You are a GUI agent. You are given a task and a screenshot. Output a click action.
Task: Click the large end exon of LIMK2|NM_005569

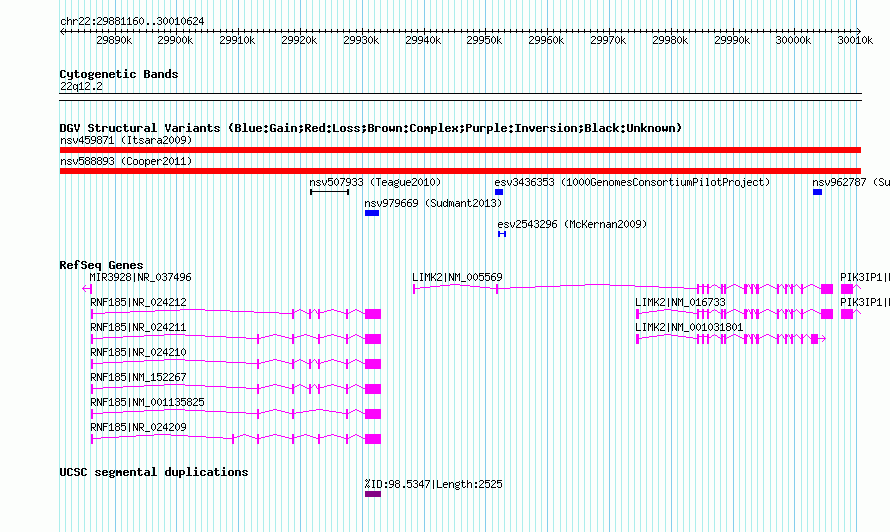click(x=827, y=289)
